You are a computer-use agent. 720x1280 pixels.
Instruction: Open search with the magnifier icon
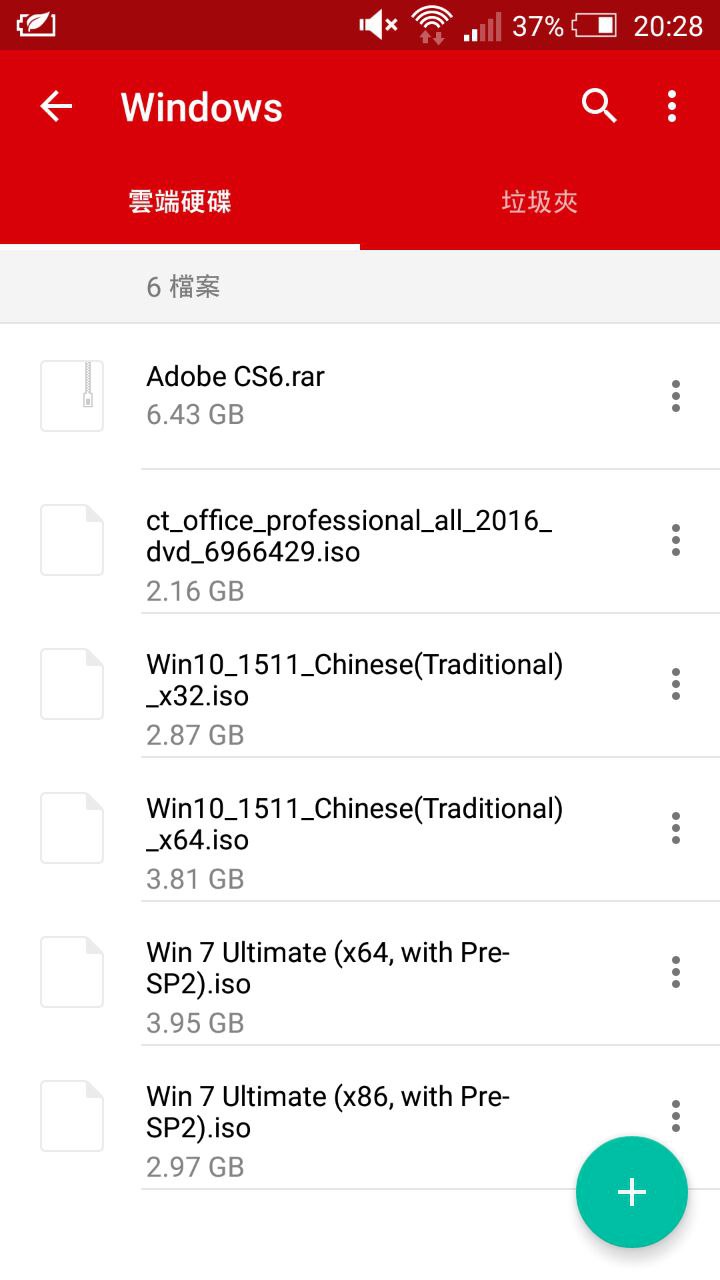click(x=599, y=106)
